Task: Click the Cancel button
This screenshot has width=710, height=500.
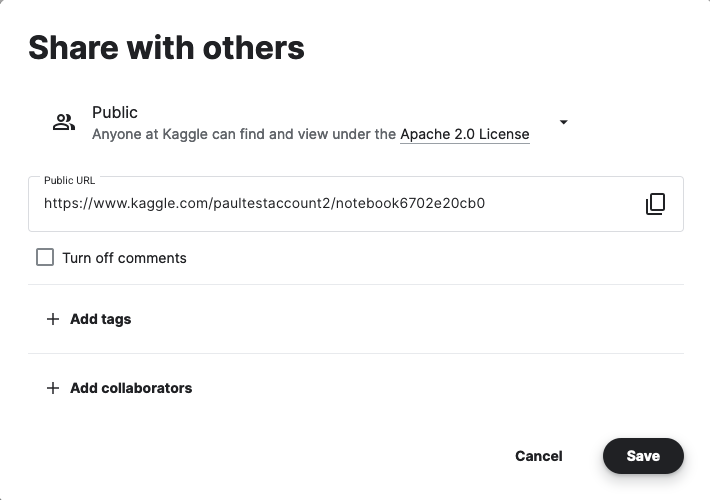Action: coord(539,456)
